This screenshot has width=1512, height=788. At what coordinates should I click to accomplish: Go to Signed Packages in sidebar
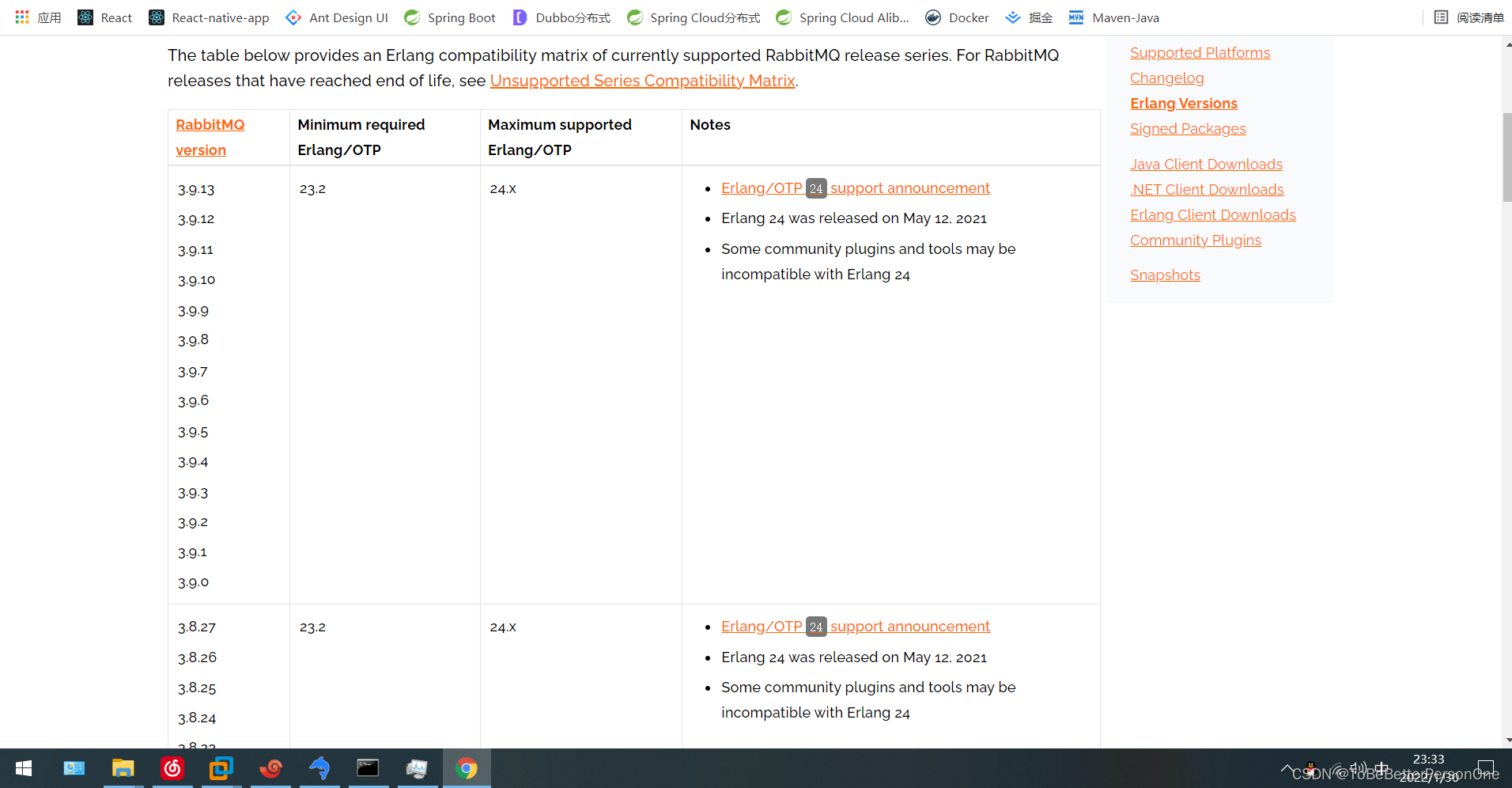pos(1188,129)
